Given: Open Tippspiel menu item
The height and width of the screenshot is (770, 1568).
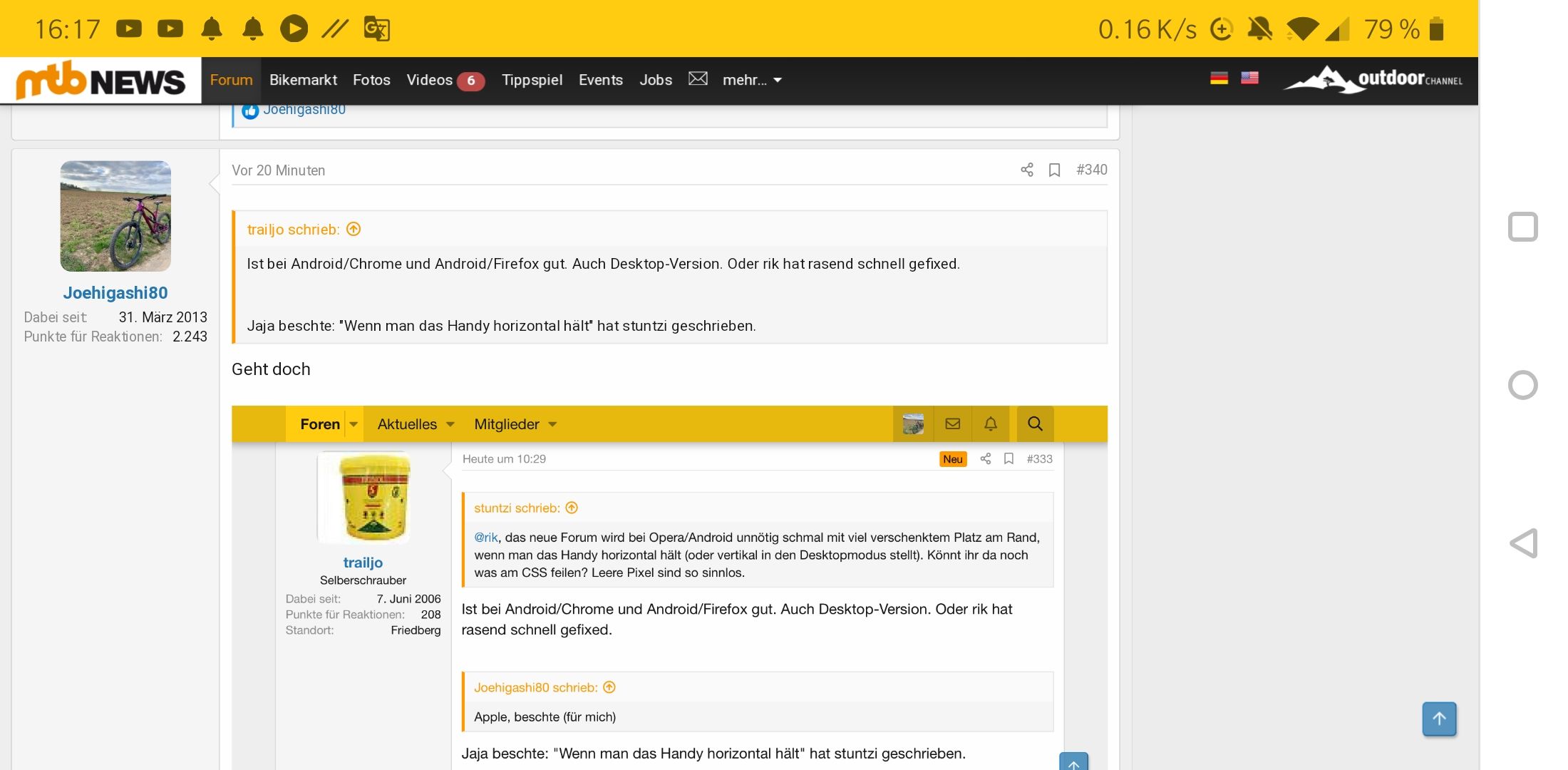Looking at the screenshot, I should click(x=532, y=80).
